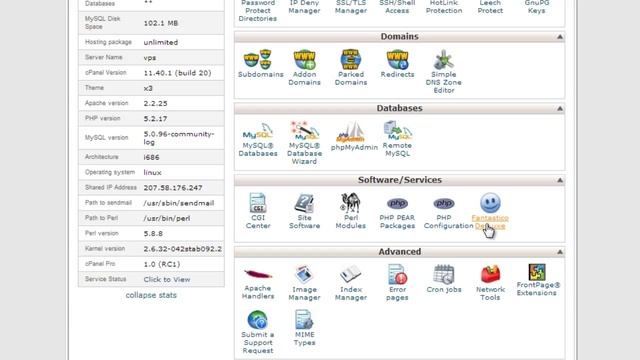Select the Operating system value linux
This screenshot has height=360, width=640.
point(152,173)
